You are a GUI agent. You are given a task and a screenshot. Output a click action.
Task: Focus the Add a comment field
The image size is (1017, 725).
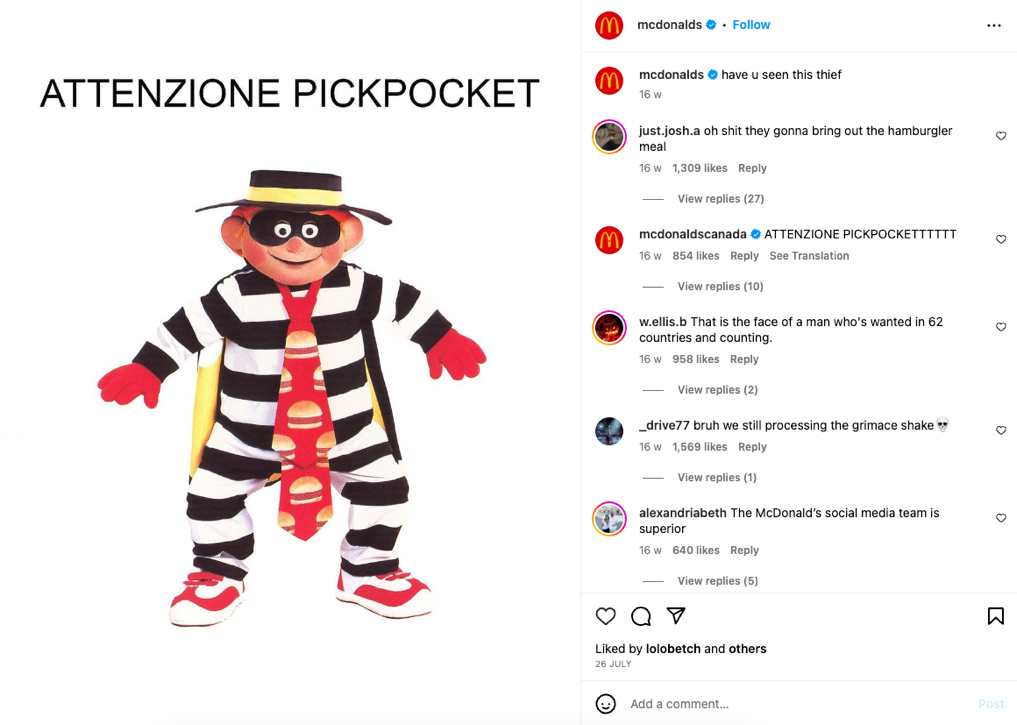pyautogui.click(x=798, y=704)
